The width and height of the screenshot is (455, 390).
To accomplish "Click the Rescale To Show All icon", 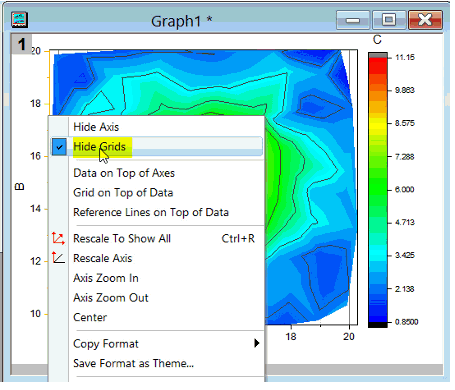I will pyautogui.click(x=58, y=238).
